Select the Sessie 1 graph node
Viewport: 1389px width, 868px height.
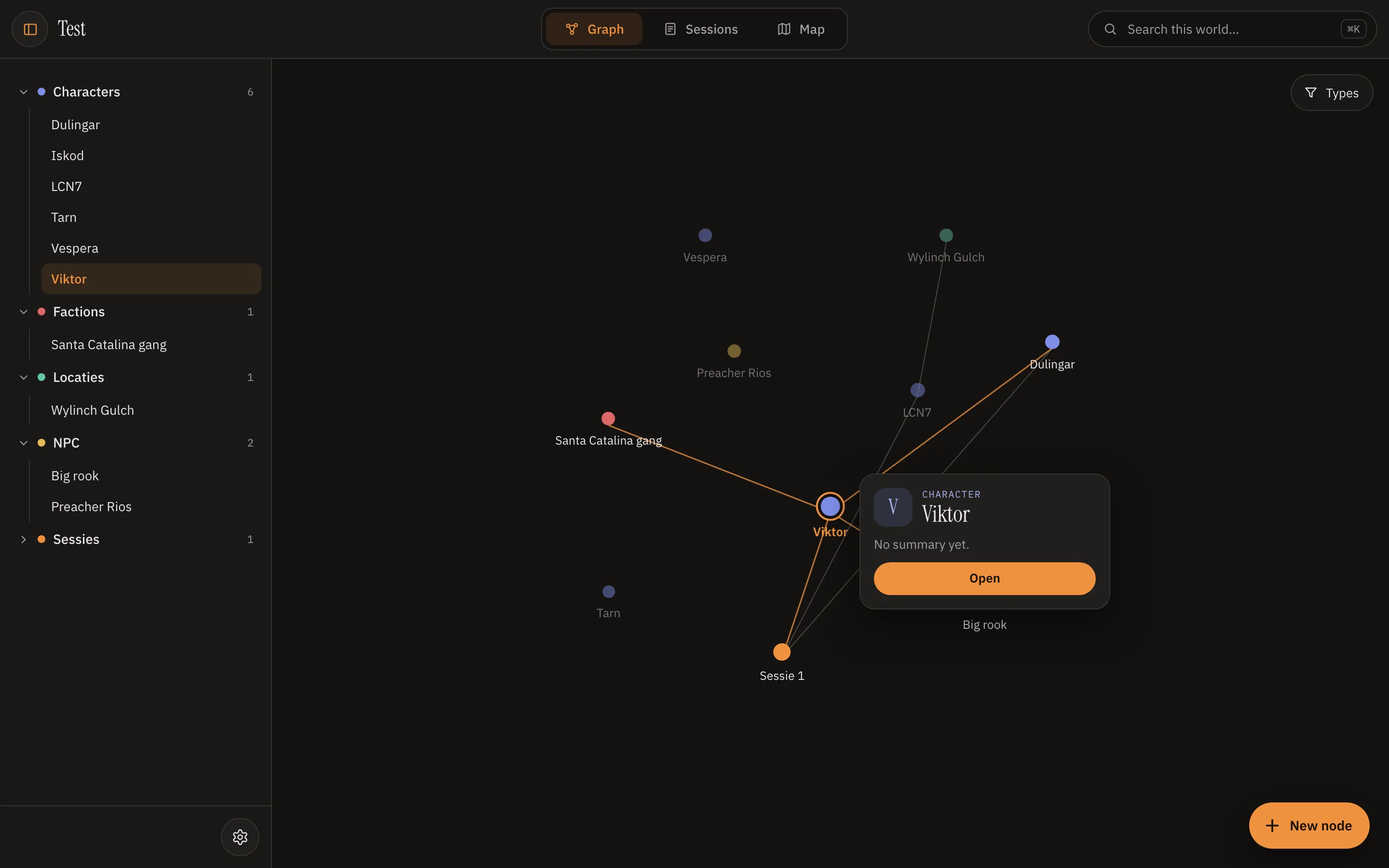pyautogui.click(x=782, y=652)
